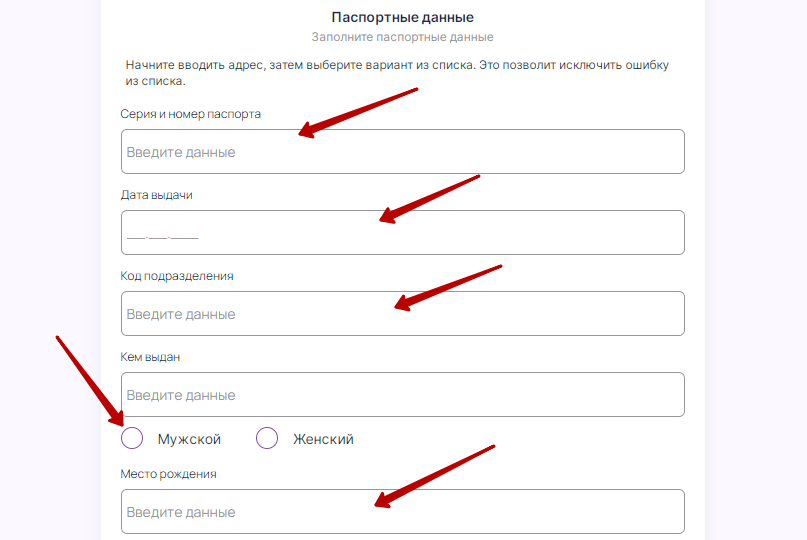Click the Место рождения input field
The width and height of the screenshot is (807, 540).
click(402, 512)
